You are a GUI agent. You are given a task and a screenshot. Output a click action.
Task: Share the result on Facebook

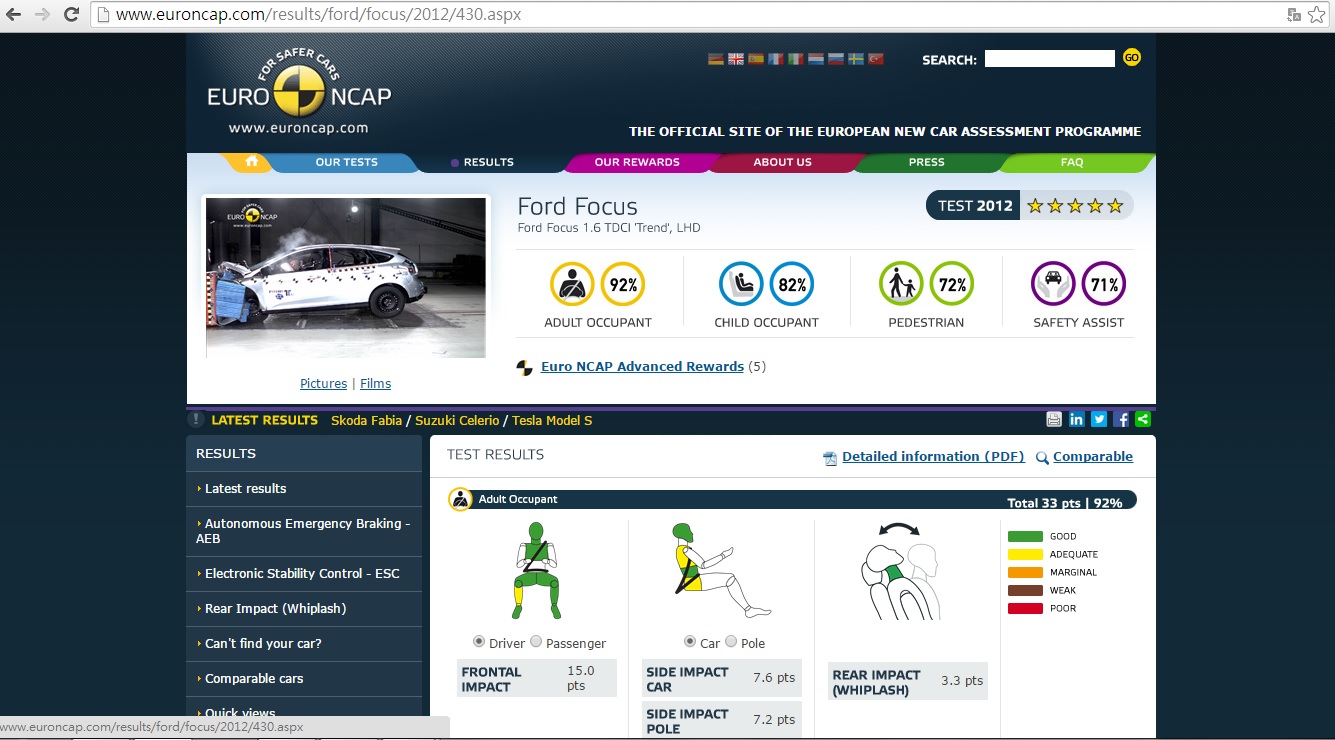tap(1121, 419)
